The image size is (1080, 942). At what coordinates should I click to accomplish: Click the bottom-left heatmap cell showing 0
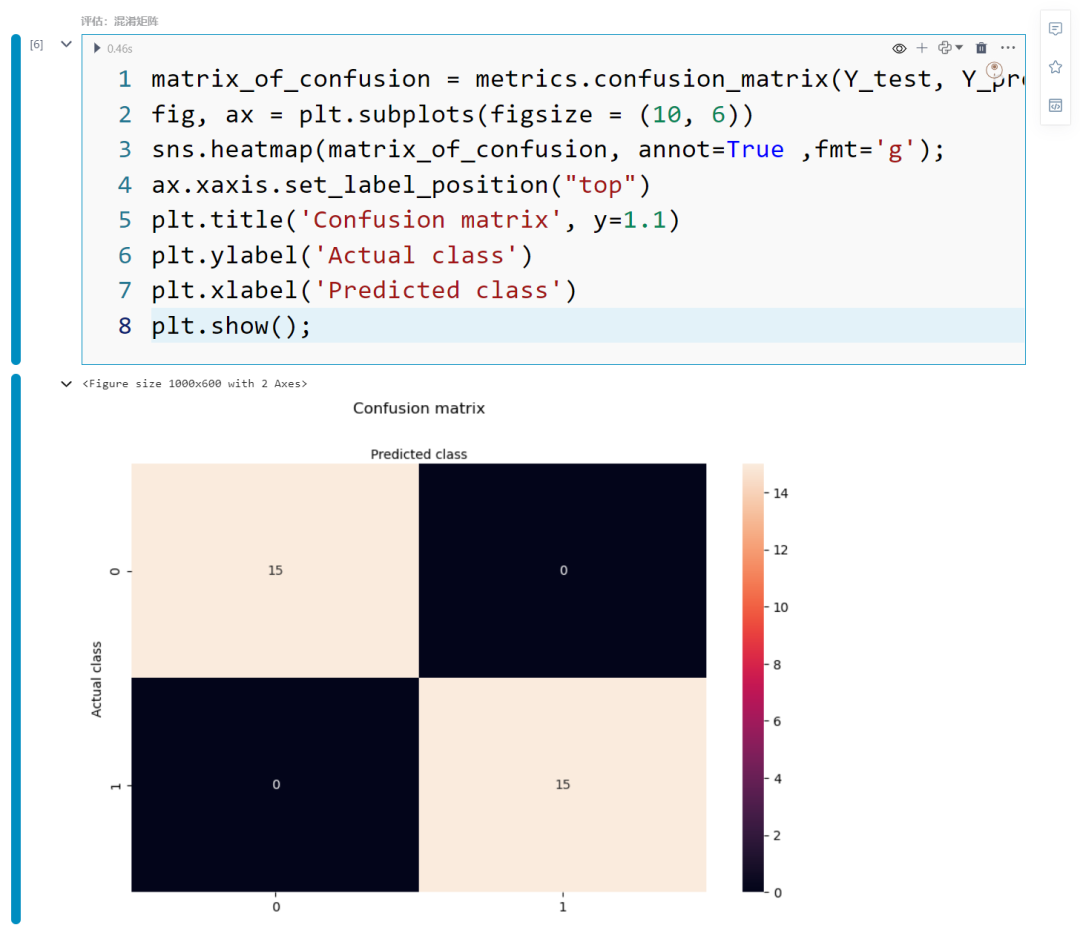click(275, 784)
